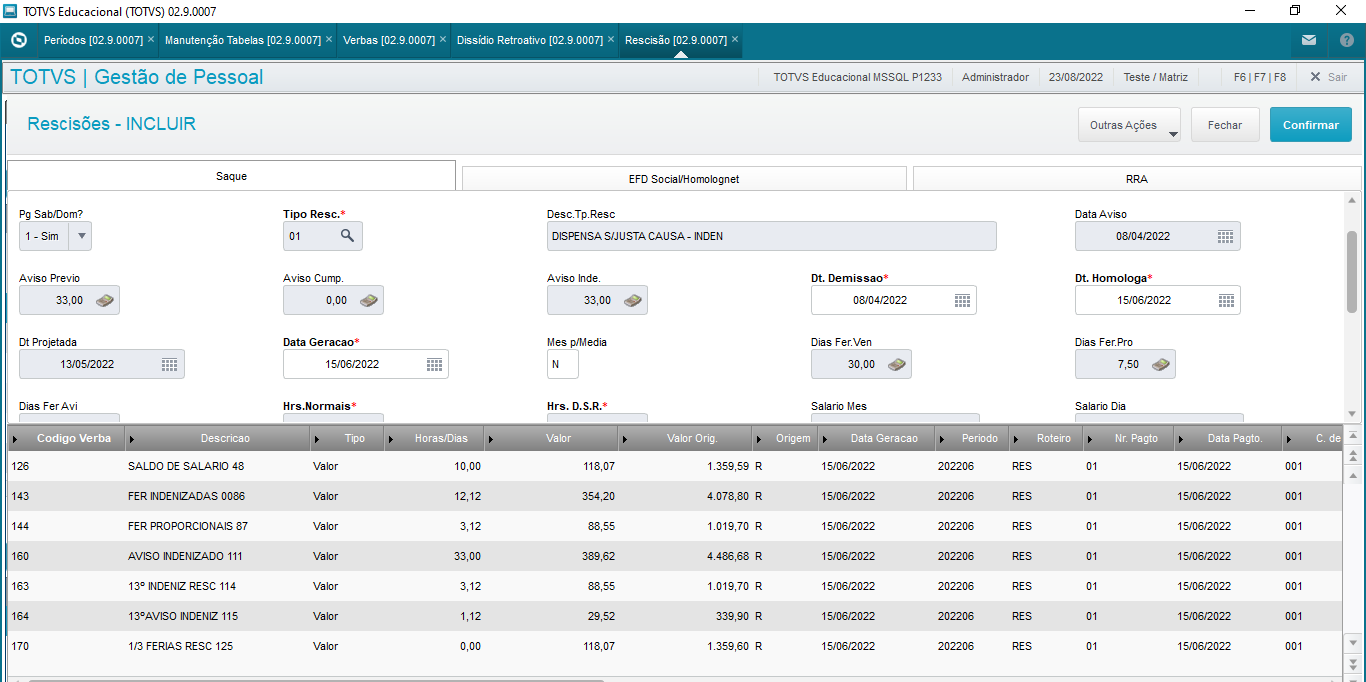The height and width of the screenshot is (682, 1366).
Task: Click the TOTVS logo menu icon
Action: pyautogui.click(x=18, y=40)
